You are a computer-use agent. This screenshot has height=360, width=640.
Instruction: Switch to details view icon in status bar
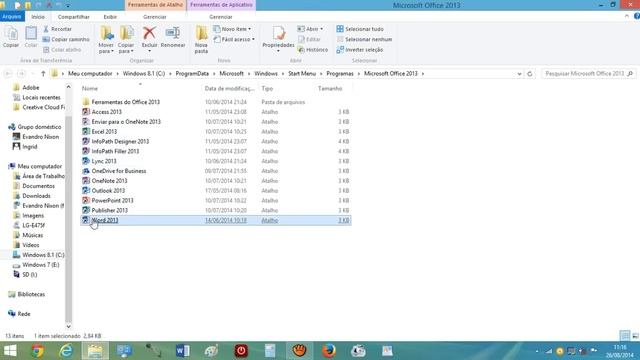[625, 336]
